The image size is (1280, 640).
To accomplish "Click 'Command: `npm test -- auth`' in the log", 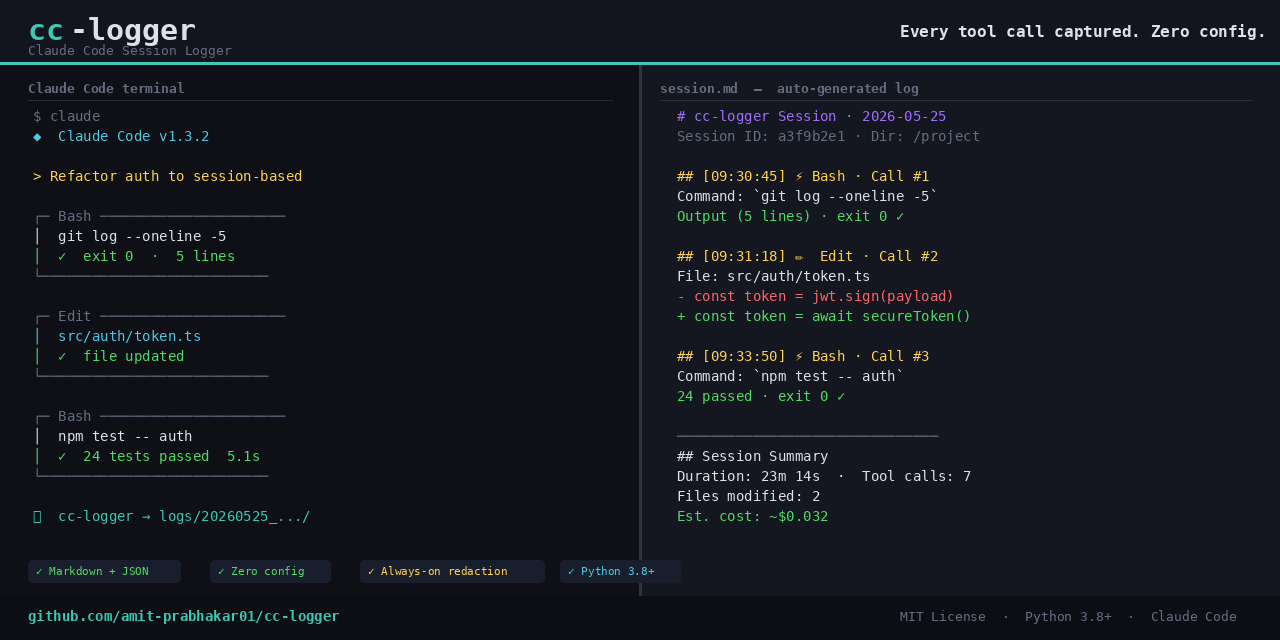I will click(790, 377).
